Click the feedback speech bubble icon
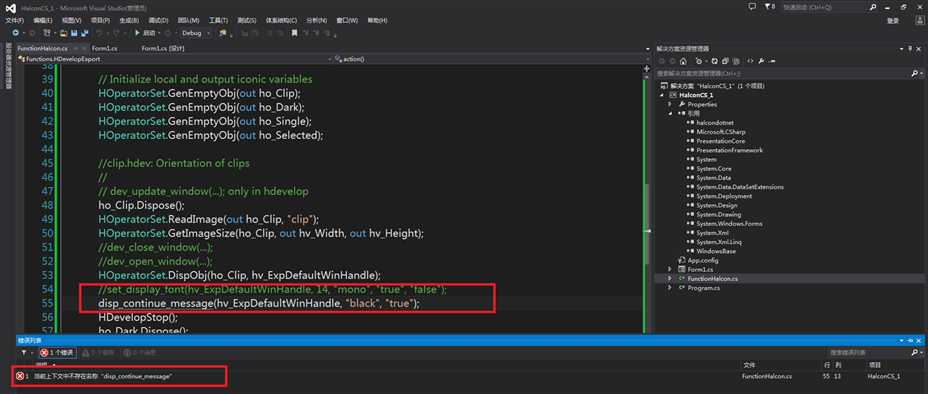Screen dimensions: 928x394 click(752, 7)
